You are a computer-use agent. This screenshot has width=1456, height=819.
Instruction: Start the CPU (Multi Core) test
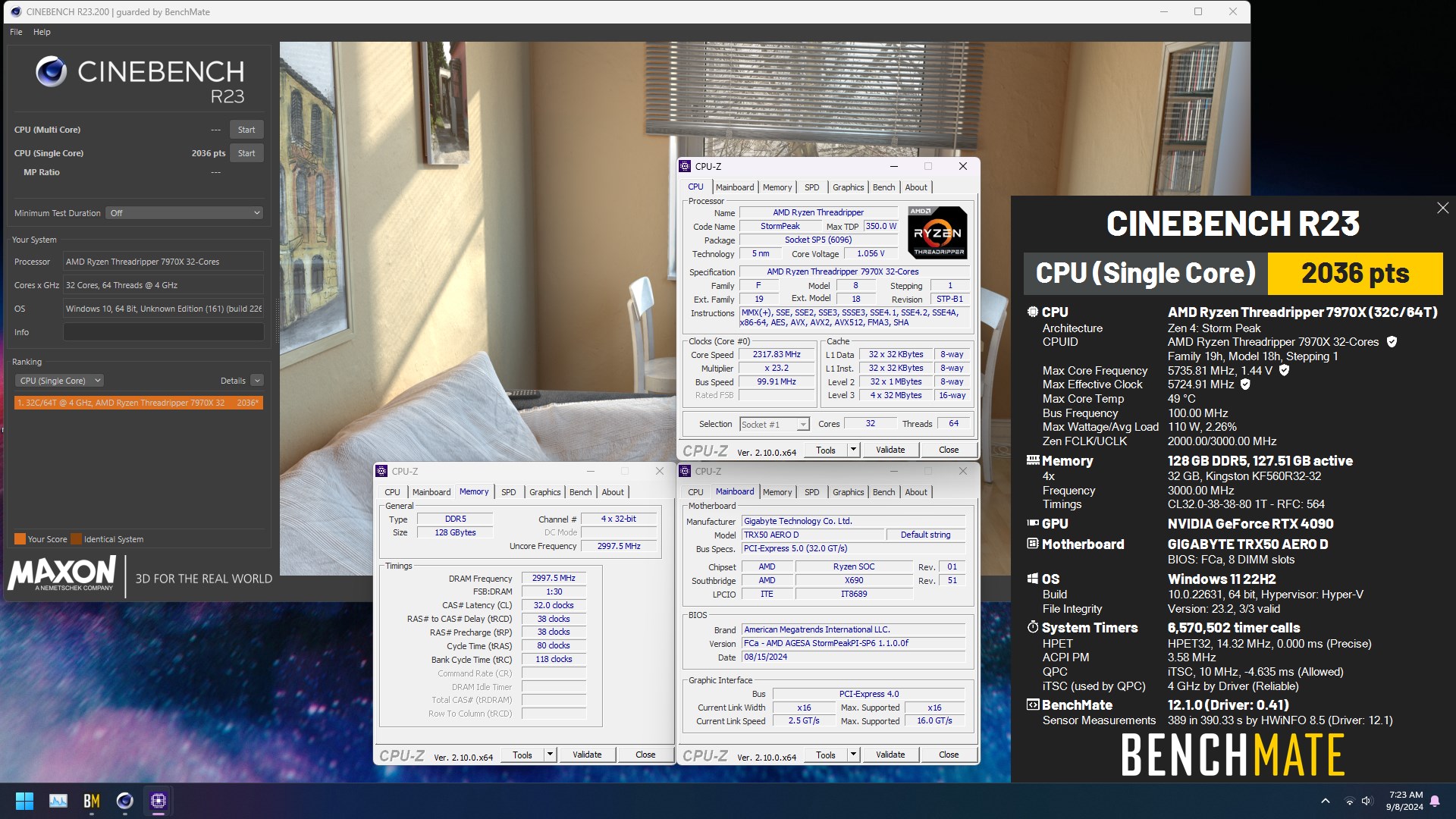pos(246,130)
